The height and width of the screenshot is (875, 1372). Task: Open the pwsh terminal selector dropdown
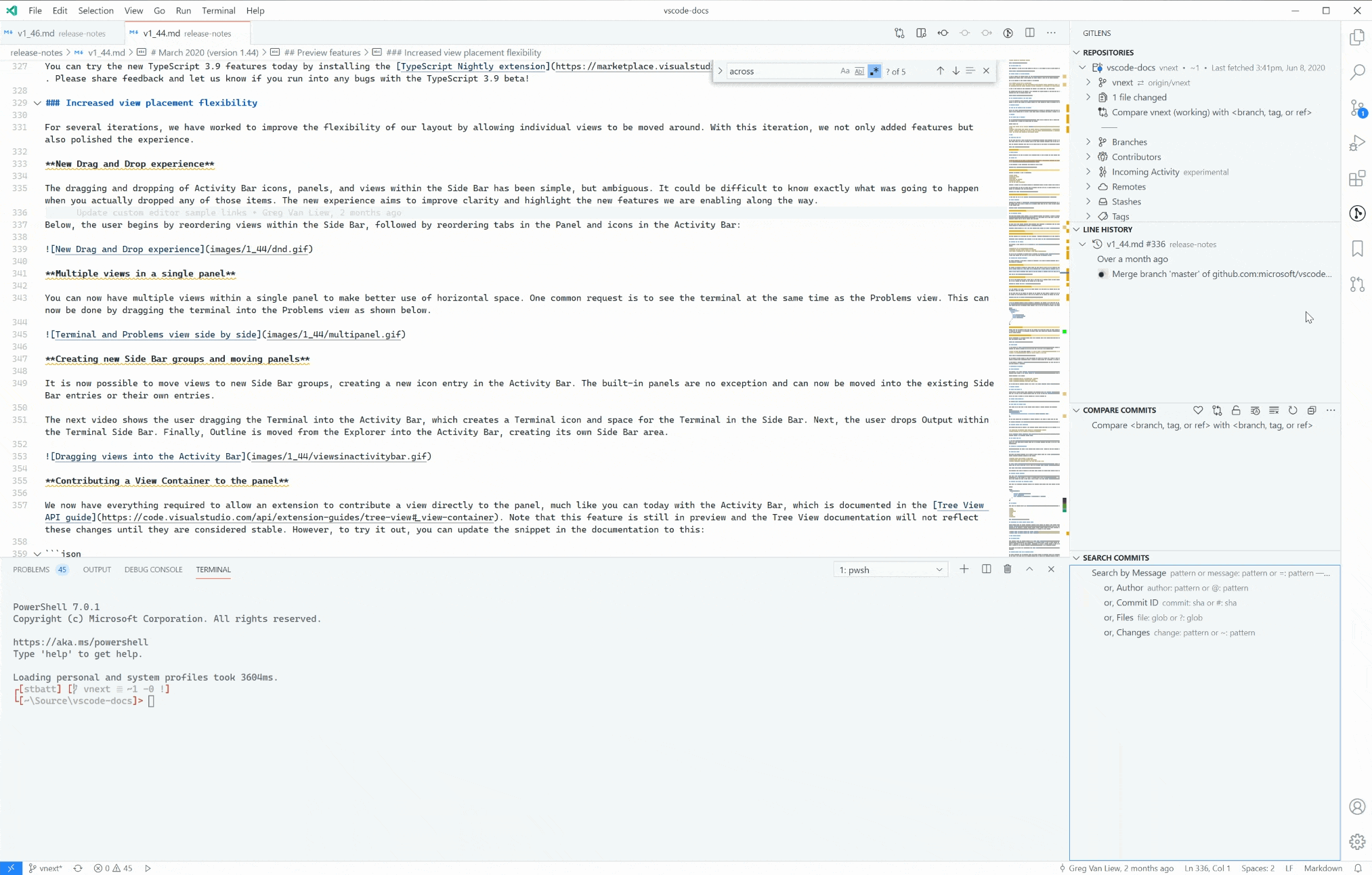click(x=891, y=570)
